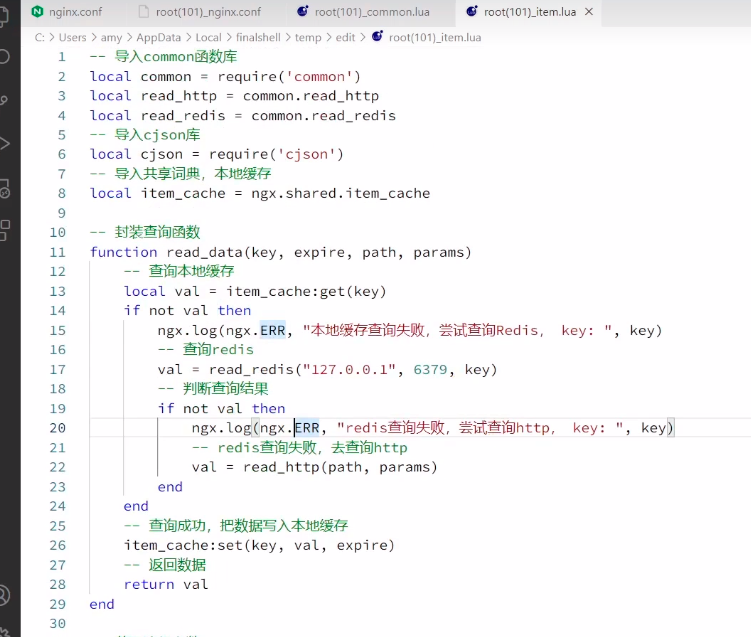Viewport: 751px width, 637px height.
Task: Click line number 20 in the gutter
Action: [x=57, y=428]
